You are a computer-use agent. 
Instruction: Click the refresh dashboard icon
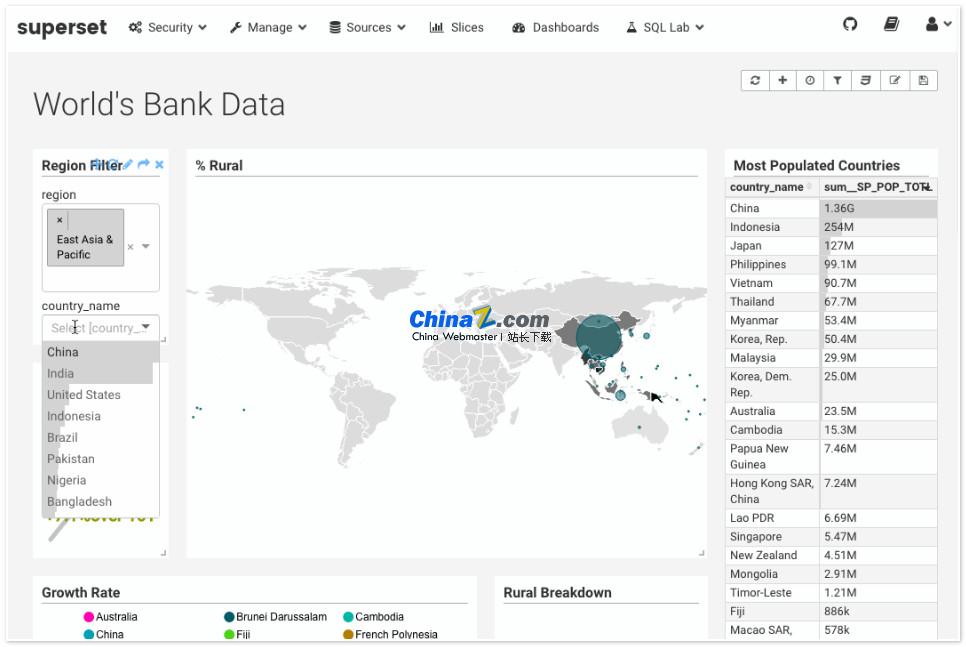pos(755,81)
